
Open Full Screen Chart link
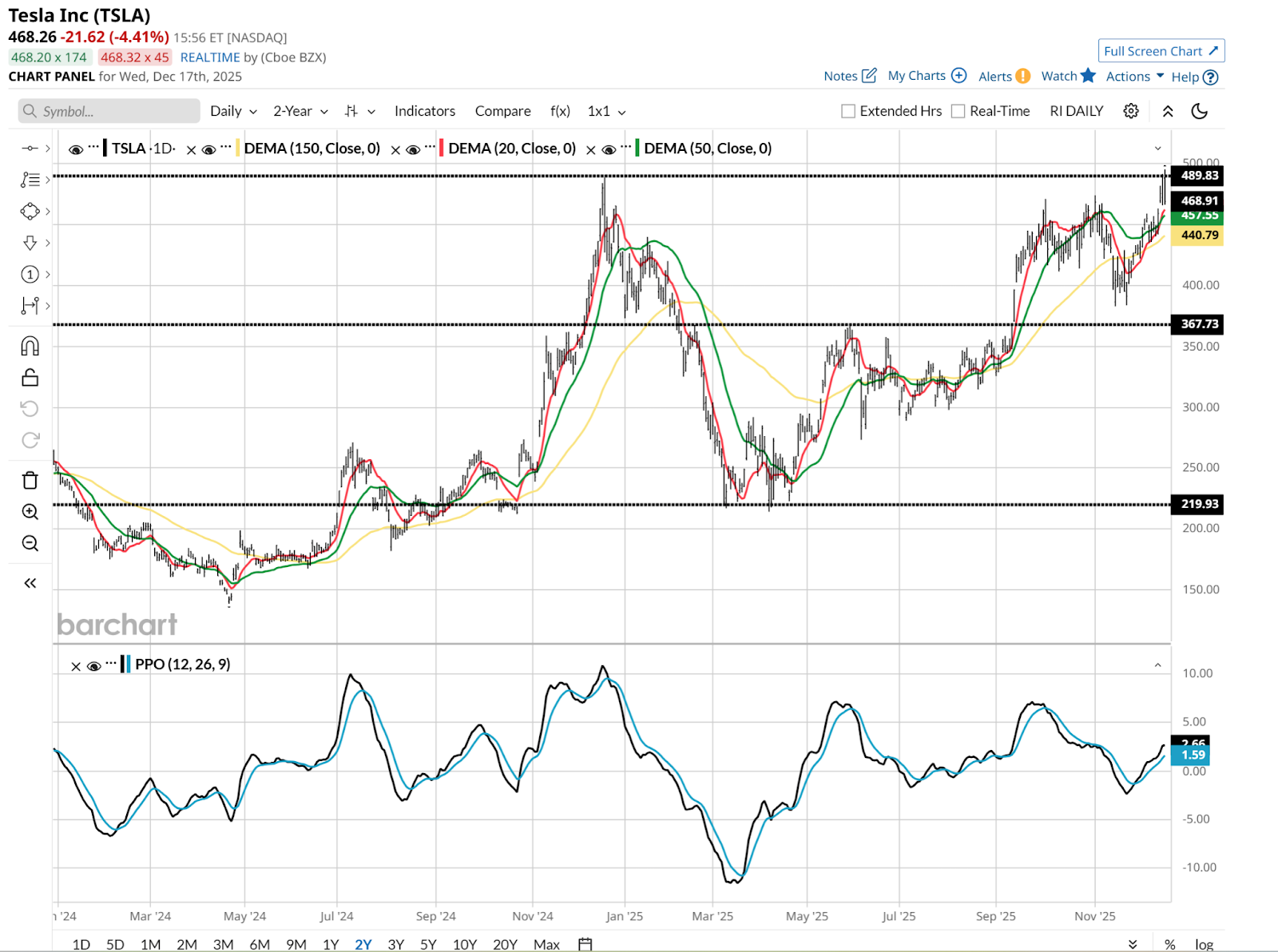click(1161, 51)
